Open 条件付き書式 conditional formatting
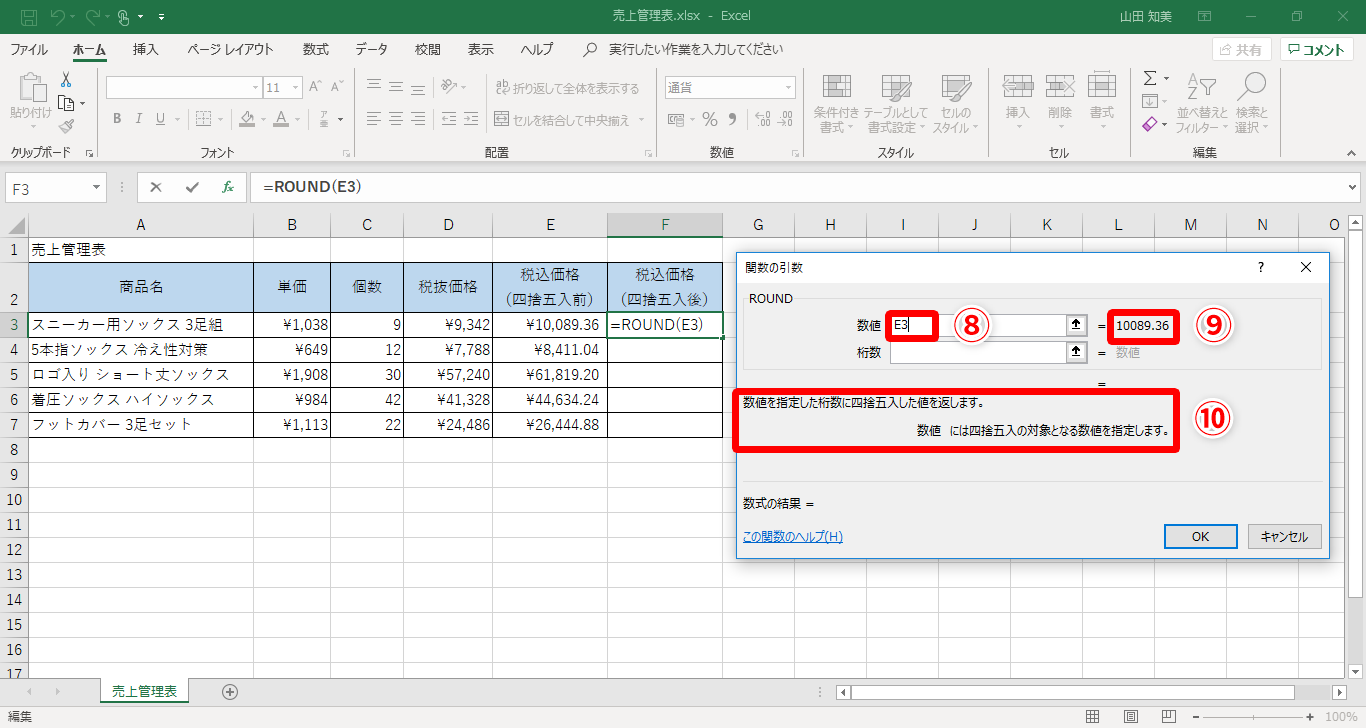1366x728 pixels. point(837,103)
